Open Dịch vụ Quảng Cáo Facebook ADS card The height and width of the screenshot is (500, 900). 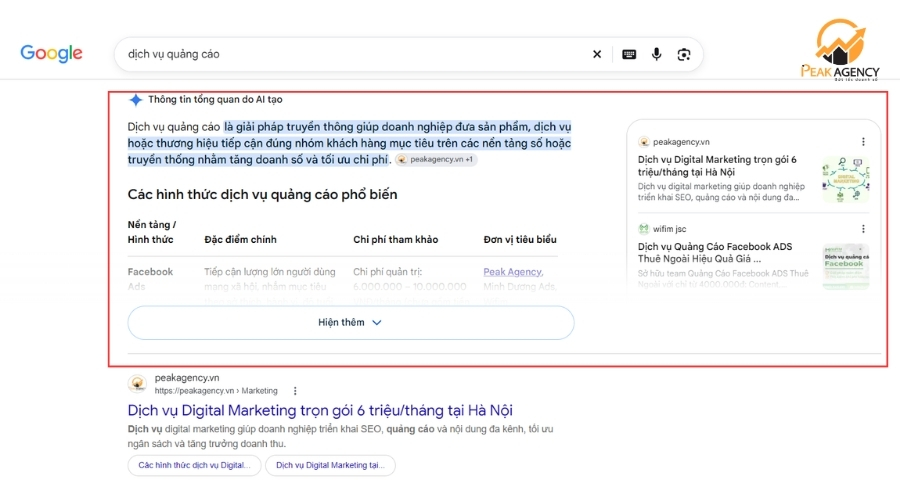coord(715,253)
